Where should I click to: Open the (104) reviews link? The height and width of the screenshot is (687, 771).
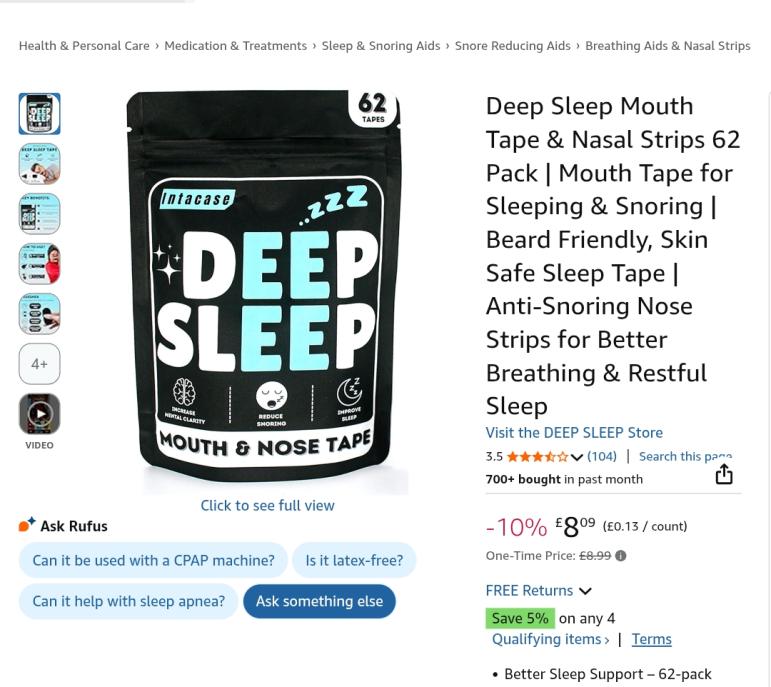click(x=602, y=456)
